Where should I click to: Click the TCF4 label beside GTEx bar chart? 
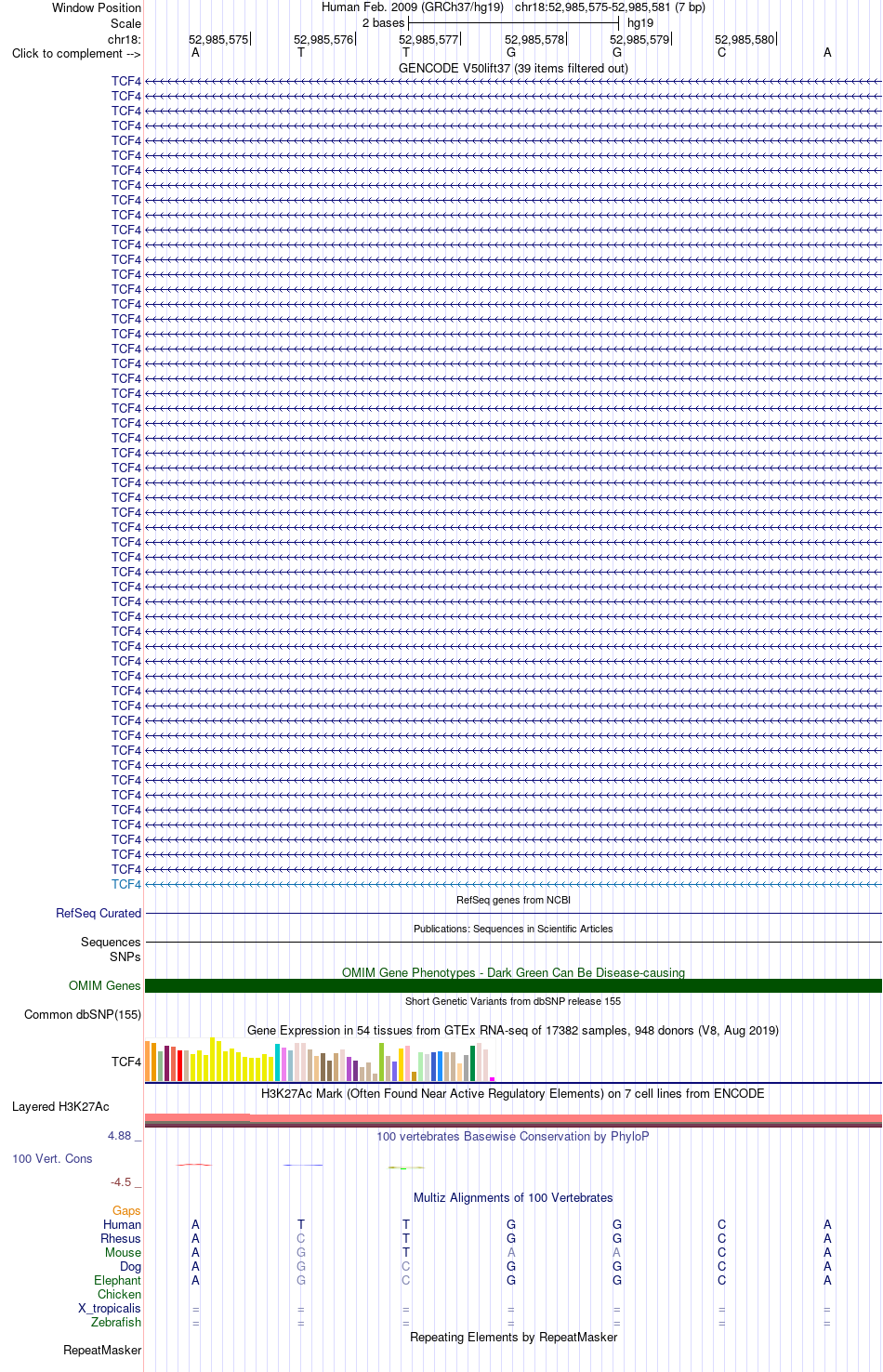point(126,1062)
